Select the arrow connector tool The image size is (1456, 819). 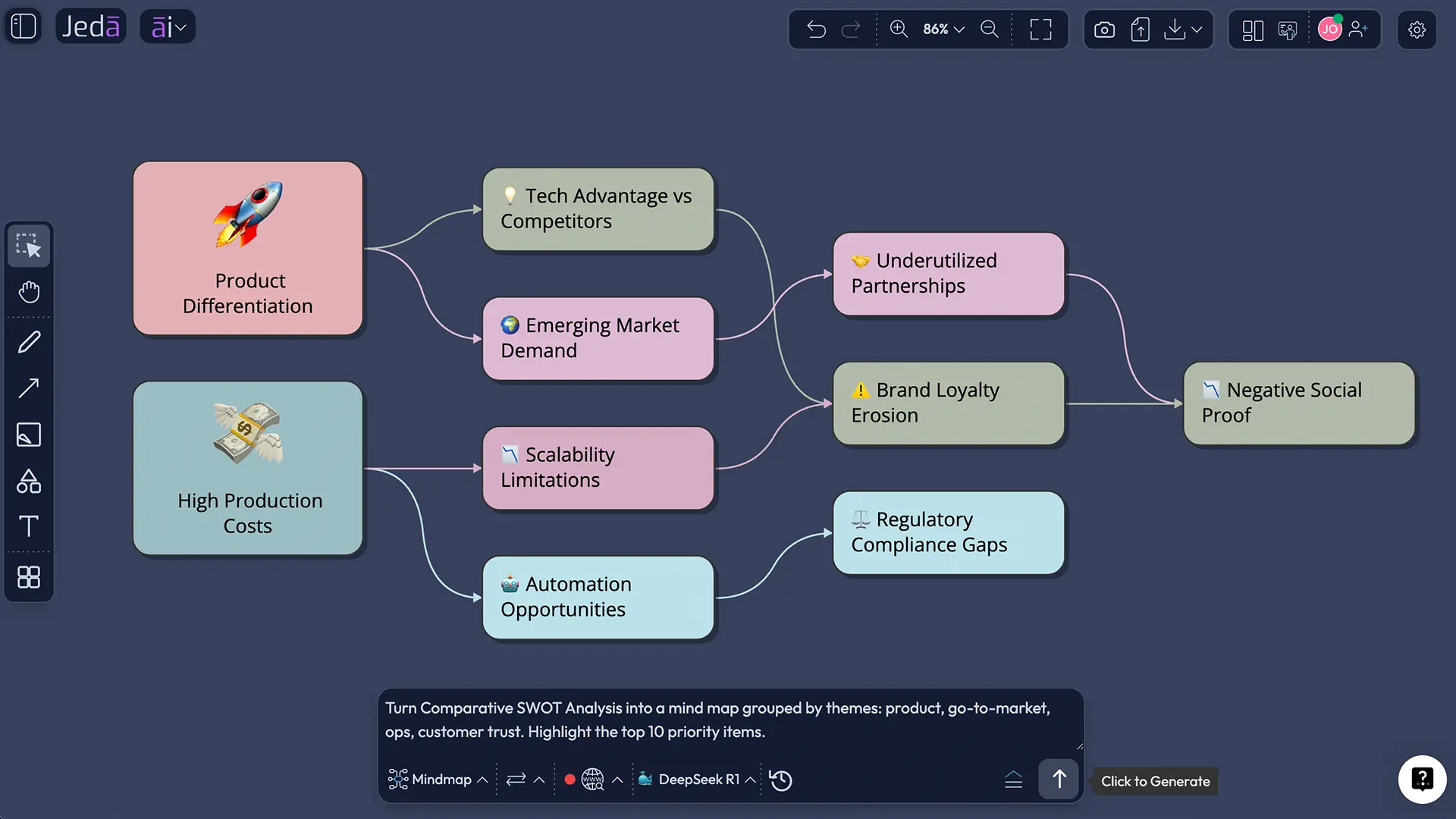[29, 388]
